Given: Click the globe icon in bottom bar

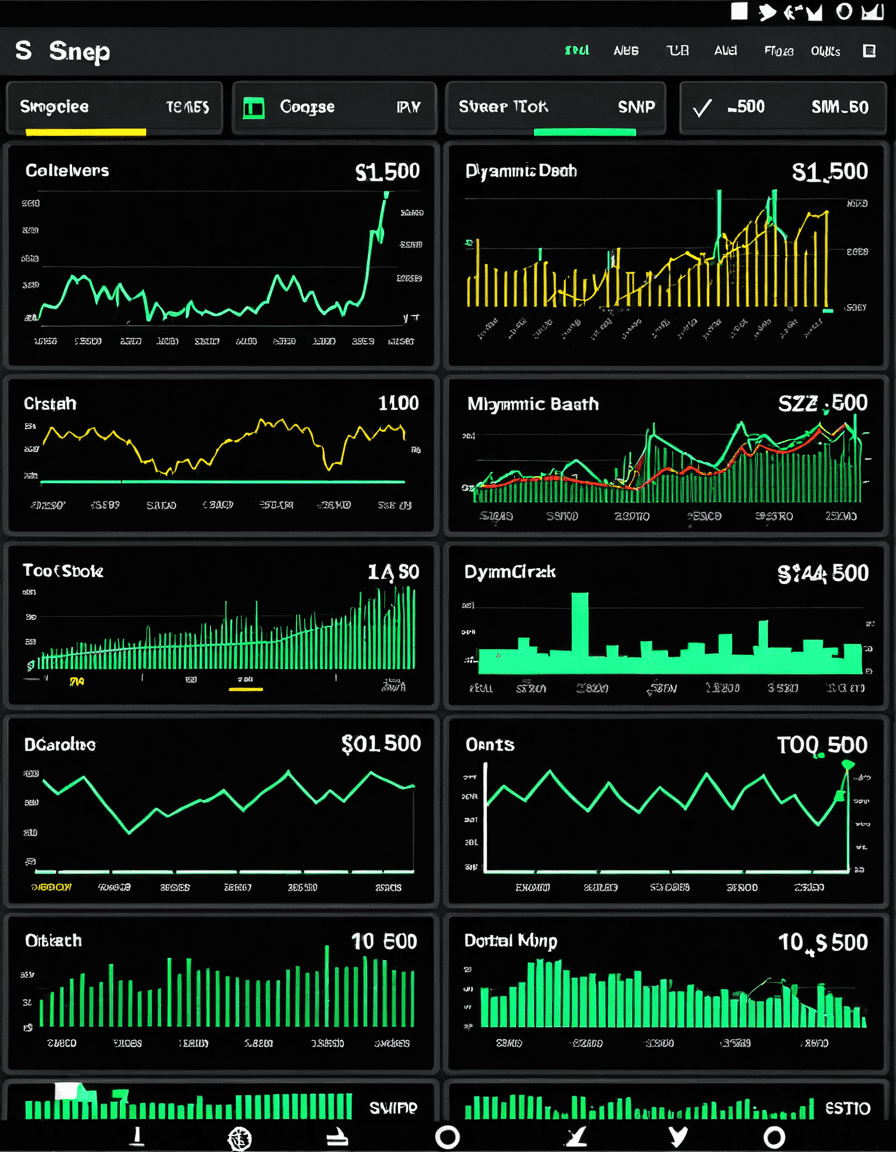Looking at the screenshot, I should coord(240,1138).
